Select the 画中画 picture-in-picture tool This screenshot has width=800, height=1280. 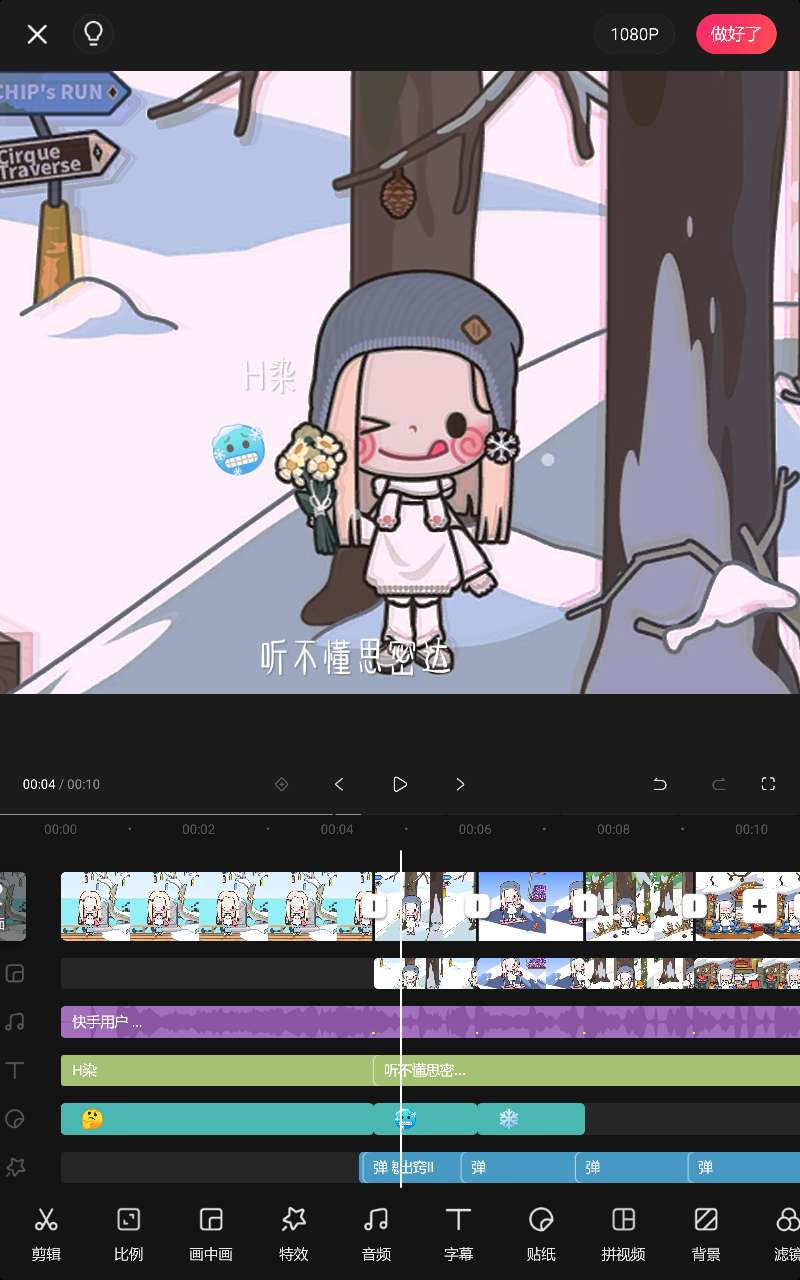(211, 1232)
